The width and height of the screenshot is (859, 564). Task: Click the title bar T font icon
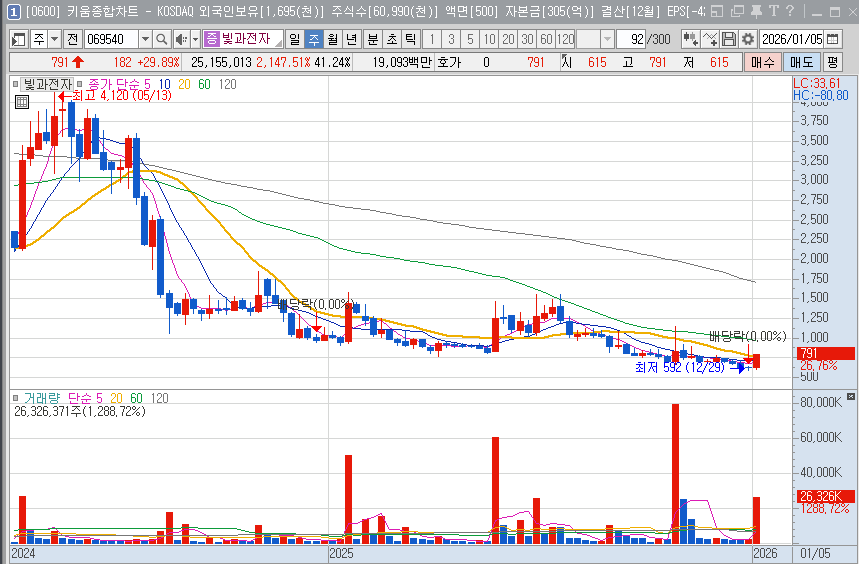tap(774, 11)
